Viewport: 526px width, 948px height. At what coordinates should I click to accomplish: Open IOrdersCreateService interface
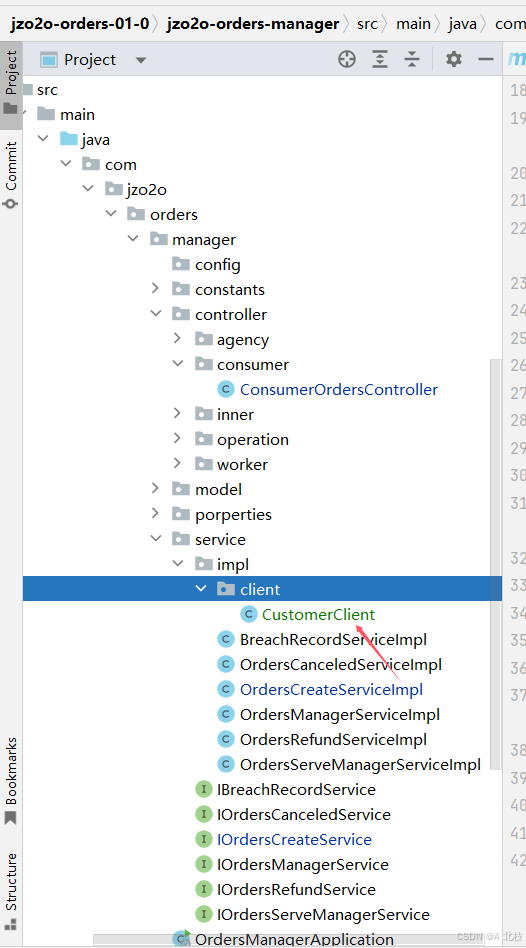[294, 840]
